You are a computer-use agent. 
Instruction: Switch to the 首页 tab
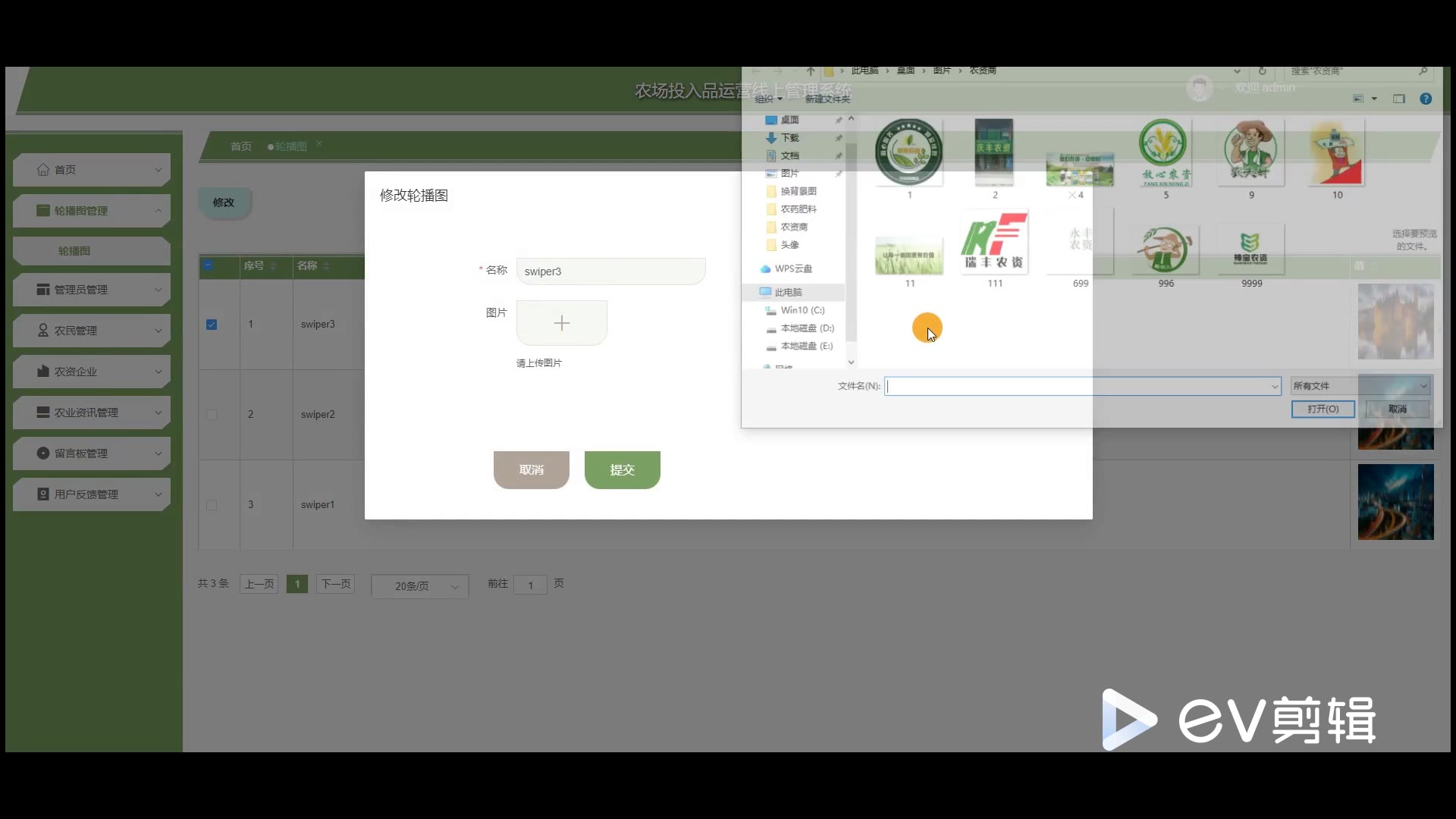click(241, 146)
